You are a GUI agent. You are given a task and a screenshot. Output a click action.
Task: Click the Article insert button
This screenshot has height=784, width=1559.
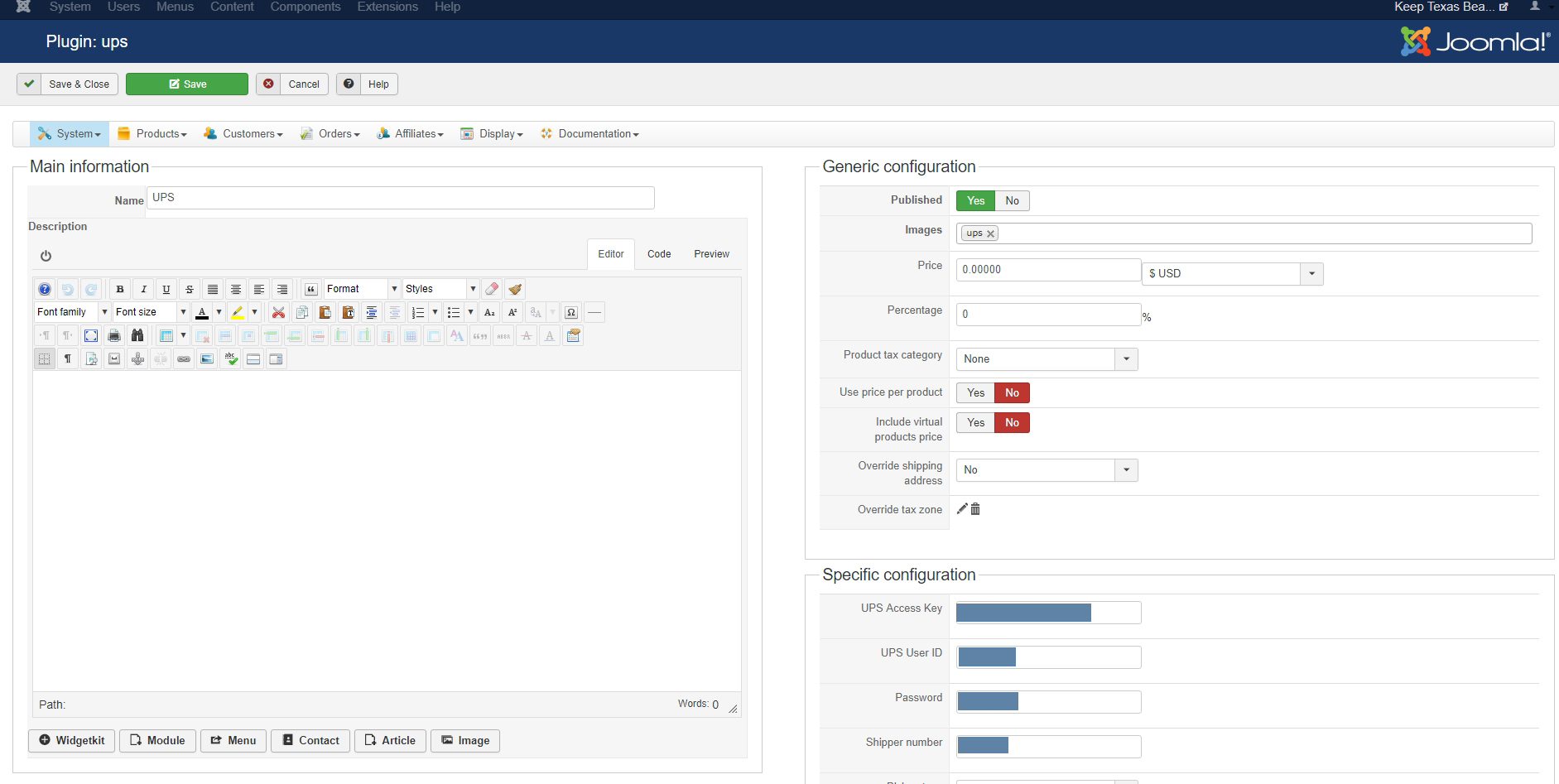tap(390, 740)
